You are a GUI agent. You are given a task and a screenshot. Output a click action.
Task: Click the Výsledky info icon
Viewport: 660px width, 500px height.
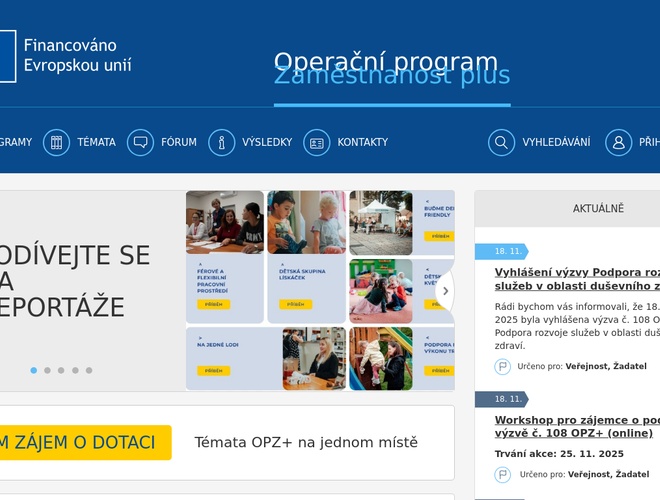pos(221,142)
